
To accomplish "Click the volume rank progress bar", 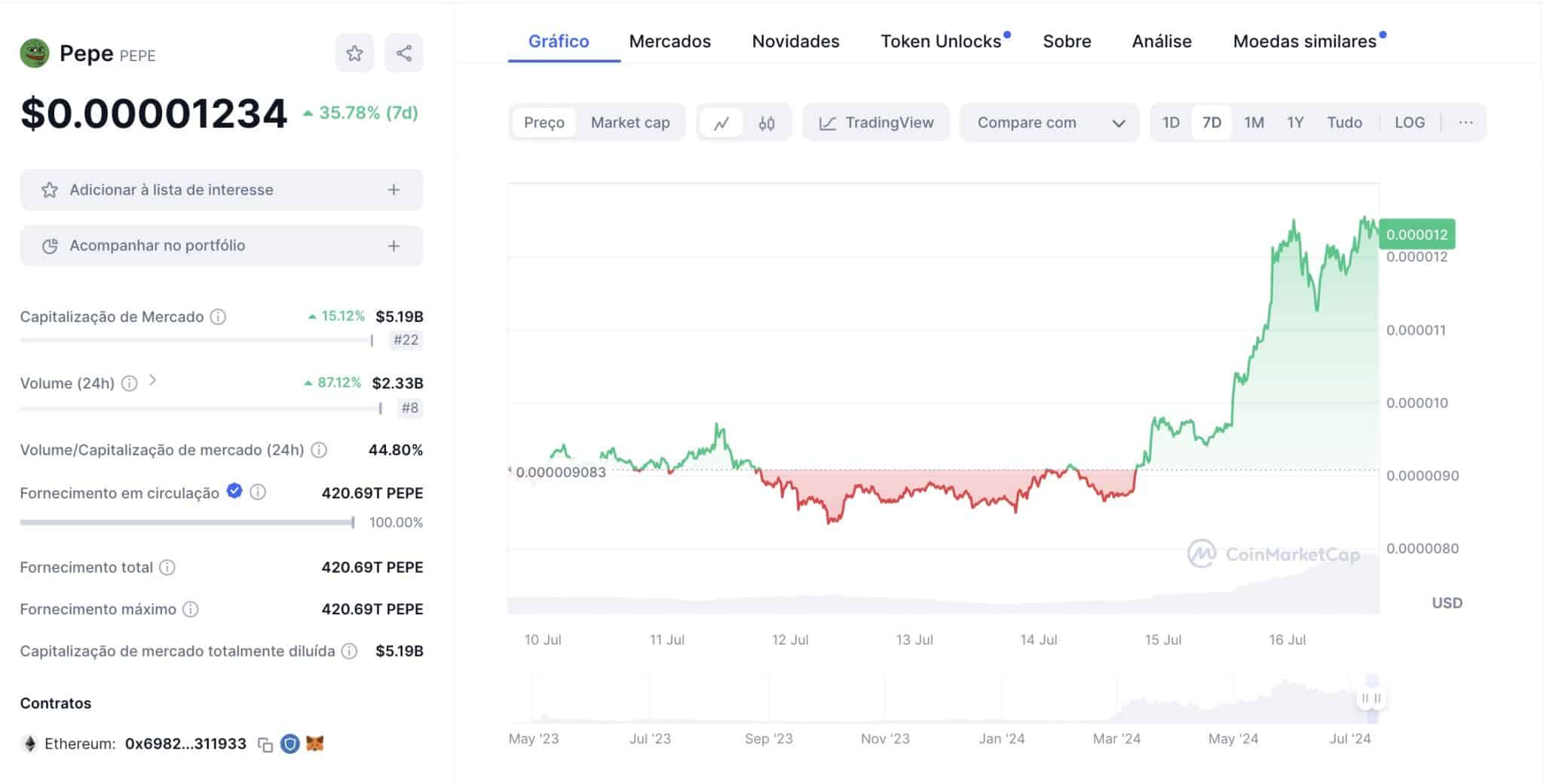I will (201, 409).
